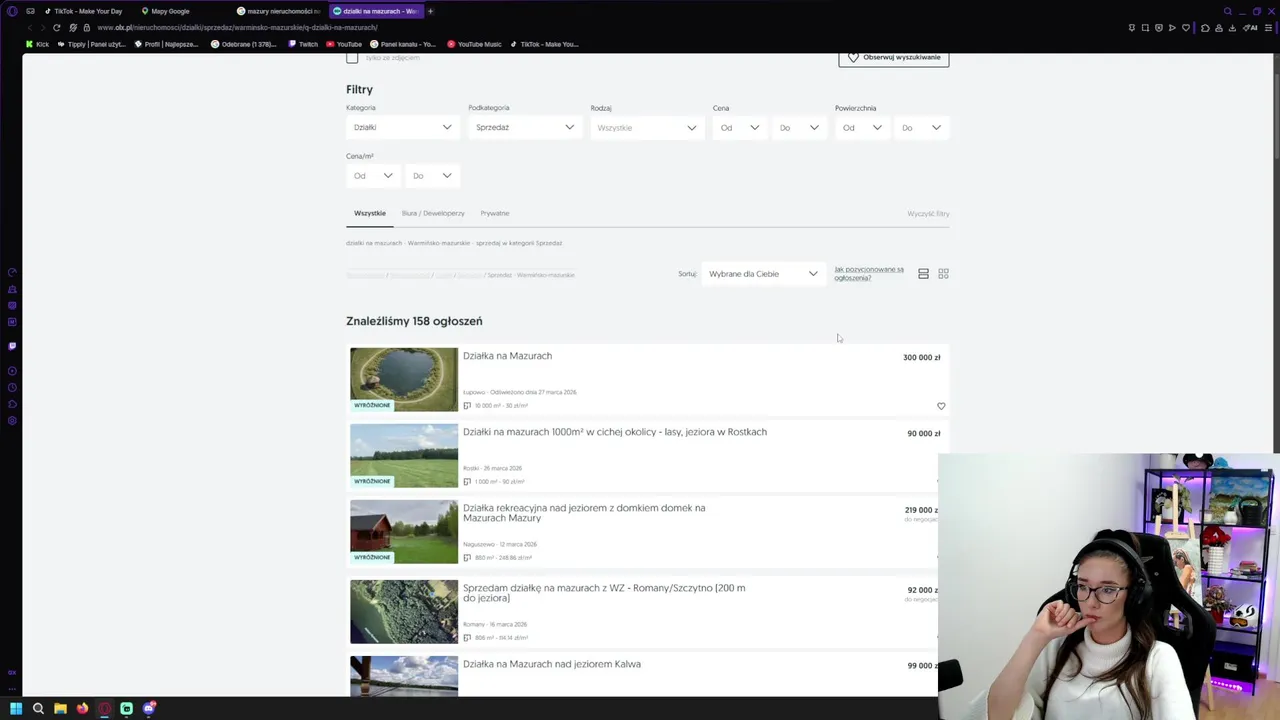Expand the Podkategoria 'Sprzedaż' dropdown
This screenshot has height=720, width=1280.
point(524,127)
